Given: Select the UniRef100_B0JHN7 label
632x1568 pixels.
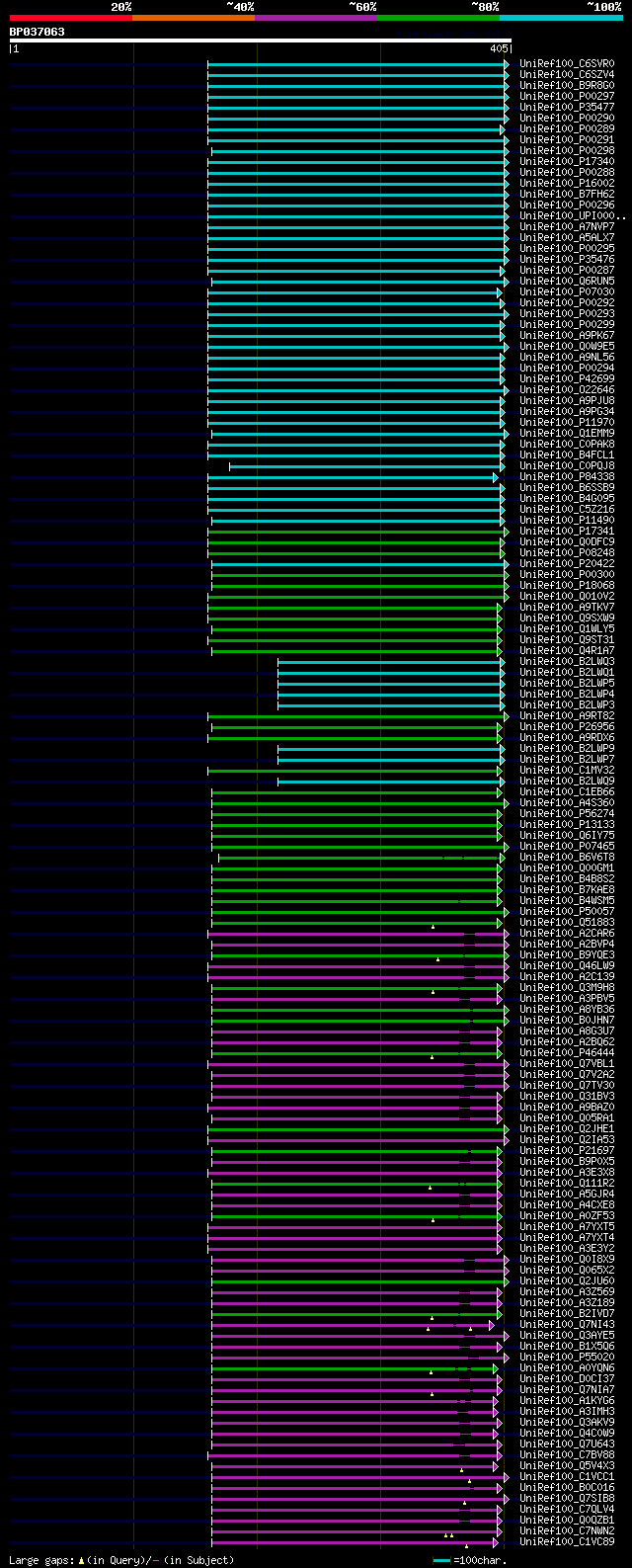Looking at the screenshot, I should (567, 1020).
